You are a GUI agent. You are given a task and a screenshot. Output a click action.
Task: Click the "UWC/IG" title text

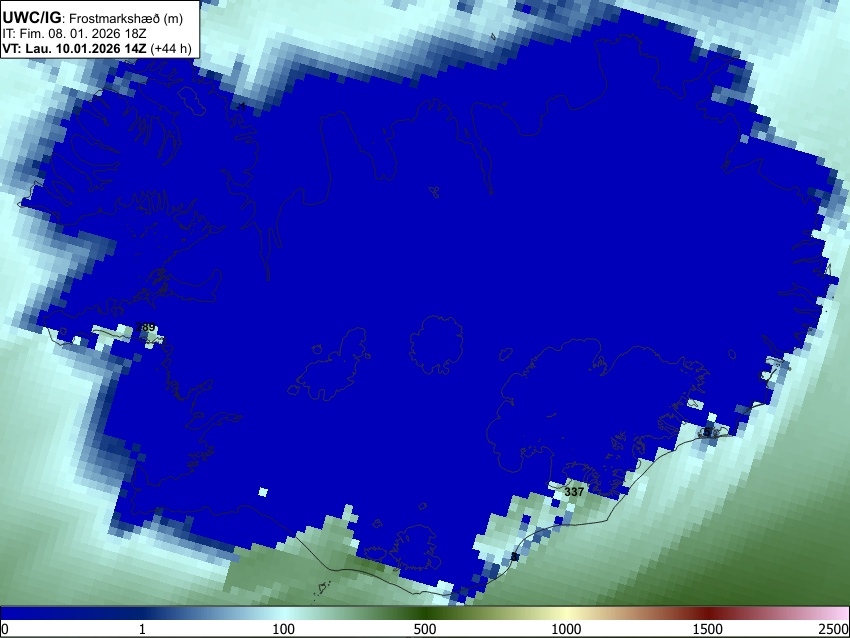coord(31,17)
